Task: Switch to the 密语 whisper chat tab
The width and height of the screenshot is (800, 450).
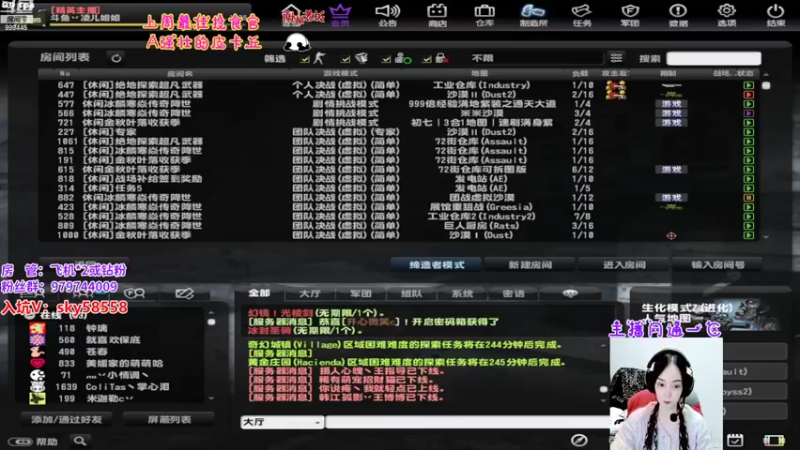Action: [514, 293]
